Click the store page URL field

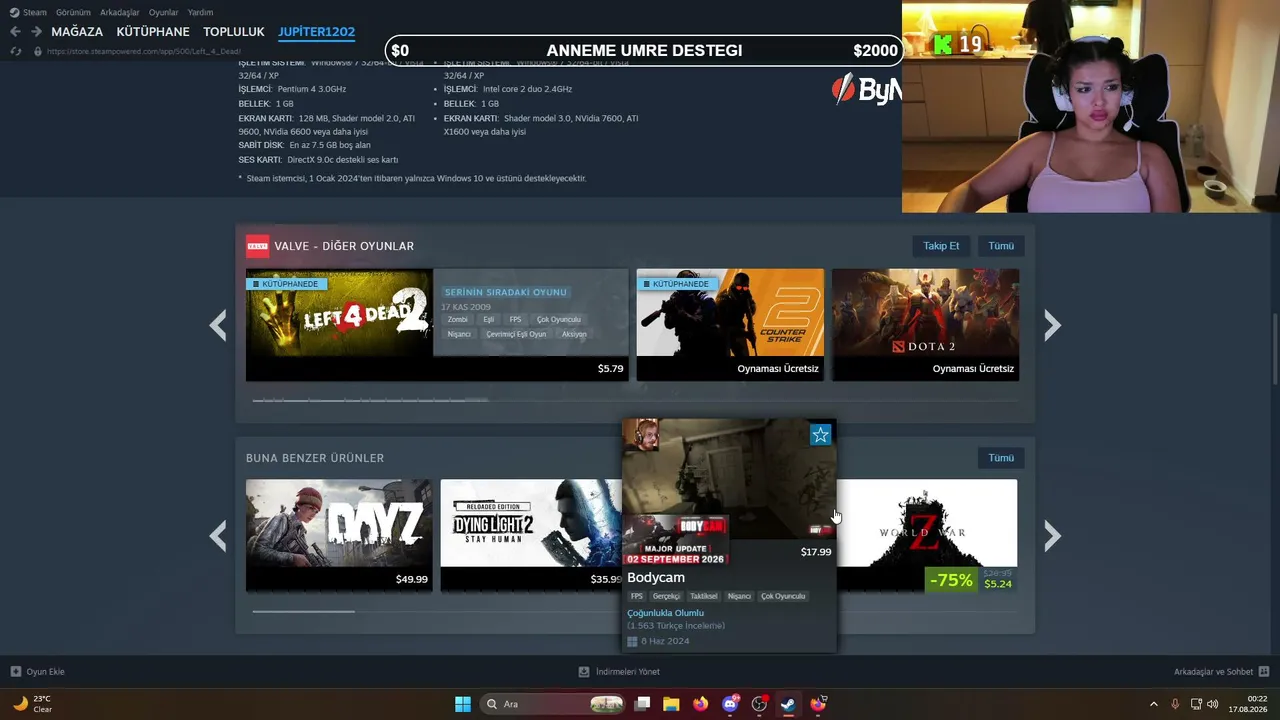pyautogui.click(x=144, y=51)
